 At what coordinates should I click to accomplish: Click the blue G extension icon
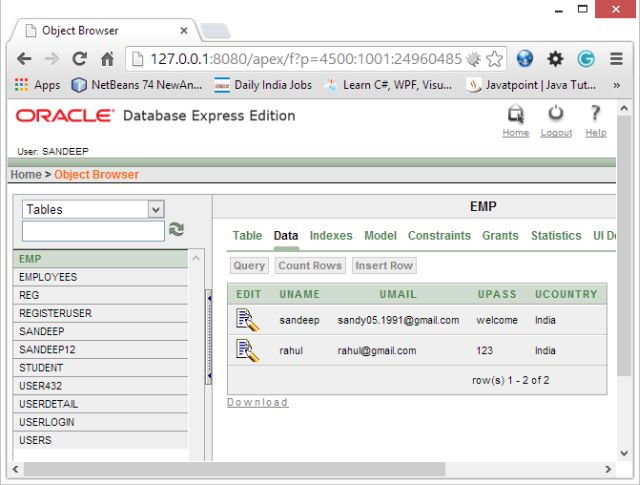pyautogui.click(x=586, y=59)
